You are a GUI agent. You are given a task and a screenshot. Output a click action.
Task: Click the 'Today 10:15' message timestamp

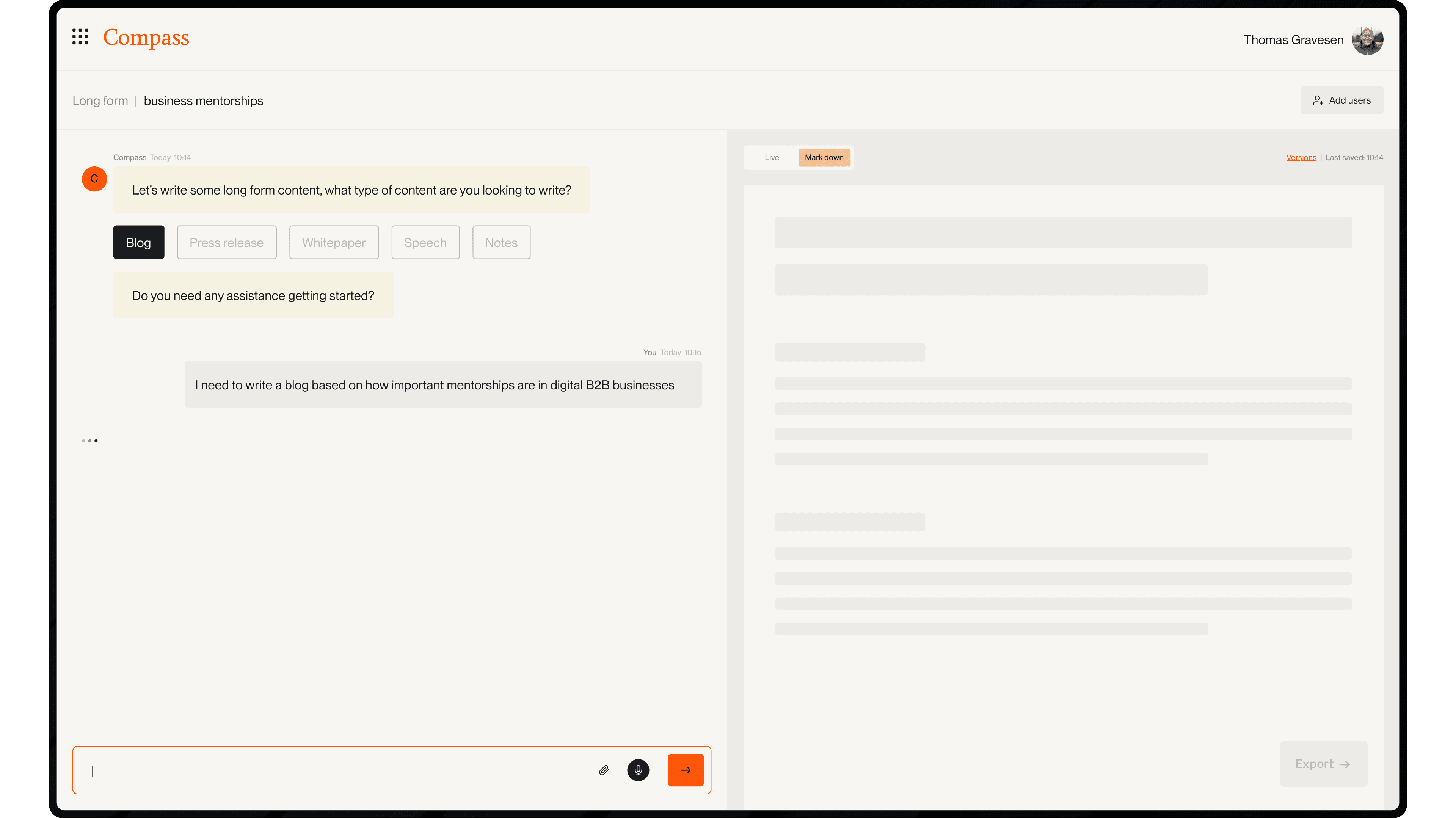click(681, 352)
